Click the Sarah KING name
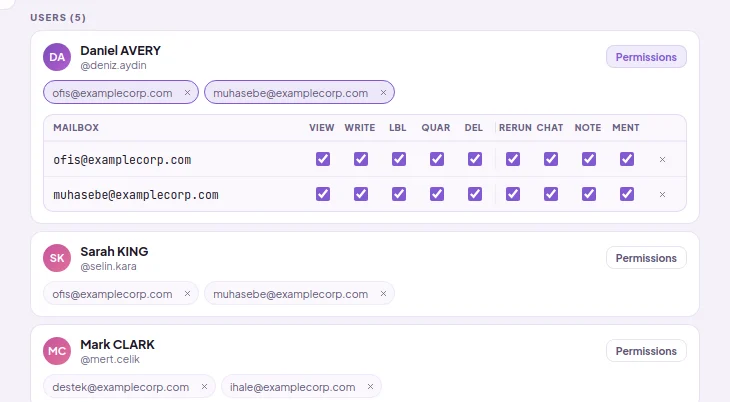 pos(114,252)
